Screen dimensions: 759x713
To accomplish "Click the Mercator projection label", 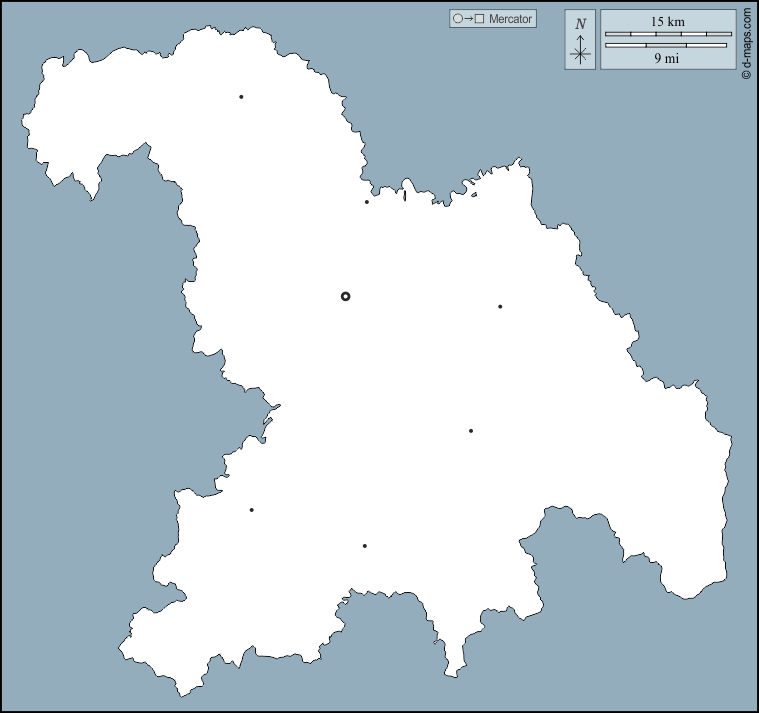I will (x=511, y=18).
